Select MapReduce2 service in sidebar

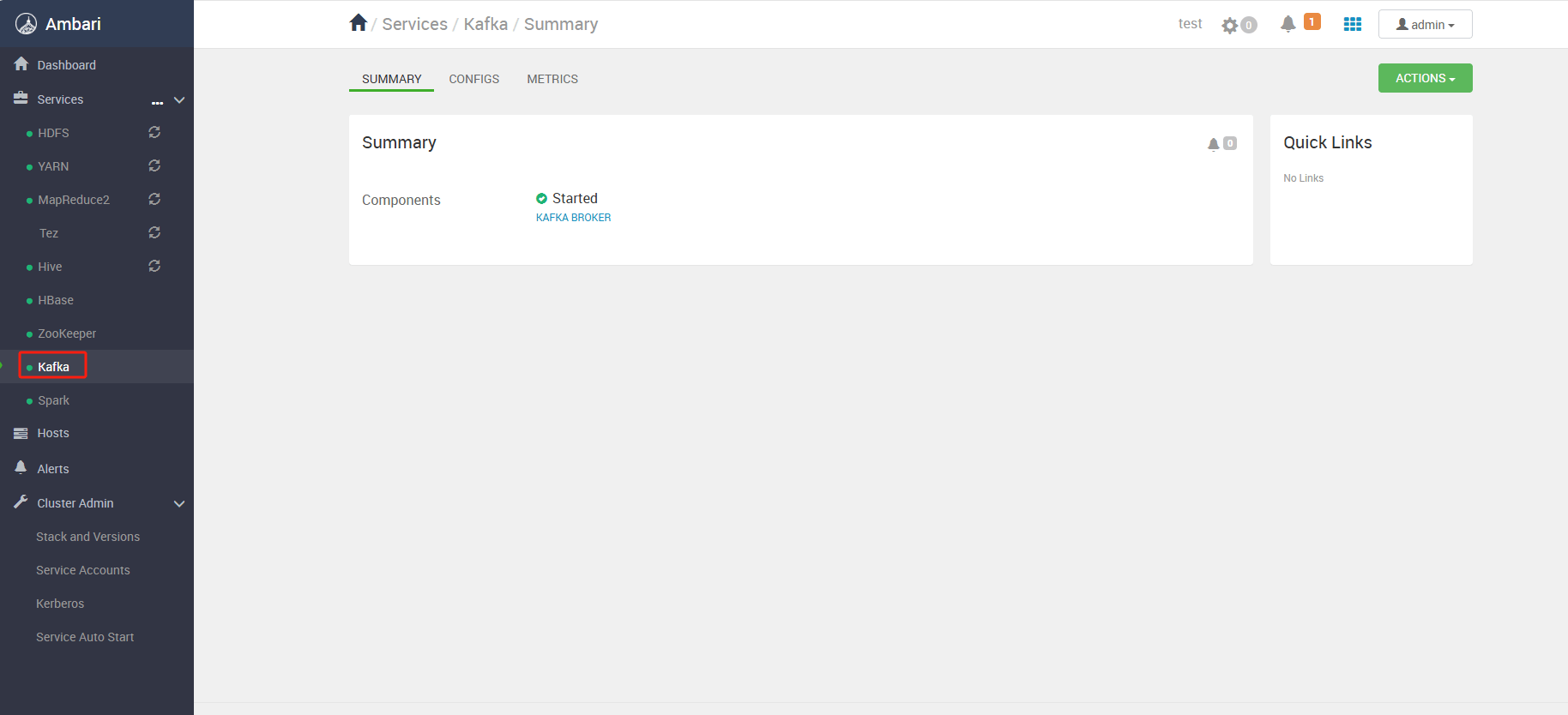coord(74,200)
